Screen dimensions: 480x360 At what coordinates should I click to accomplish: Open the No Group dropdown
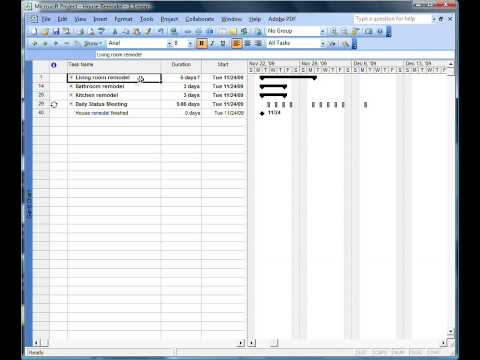point(322,31)
